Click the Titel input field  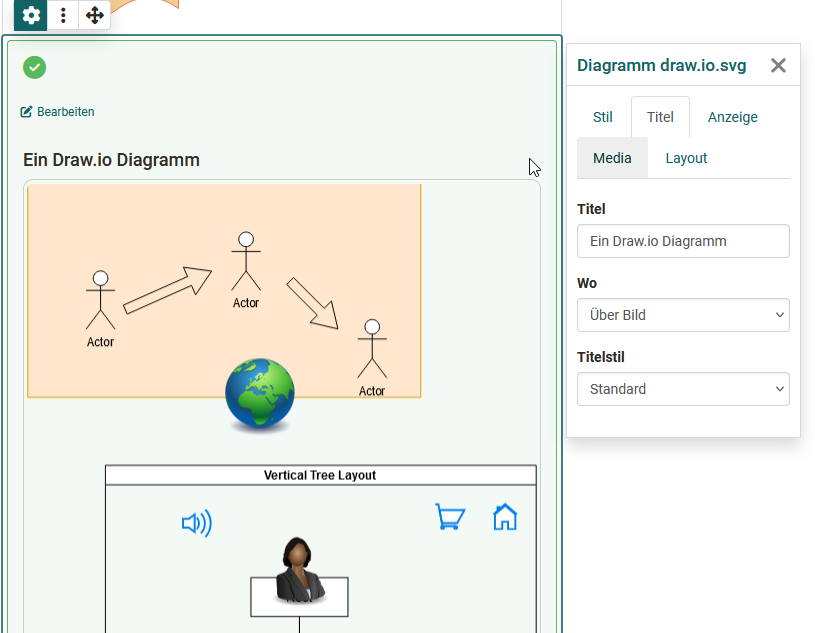click(x=683, y=241)
